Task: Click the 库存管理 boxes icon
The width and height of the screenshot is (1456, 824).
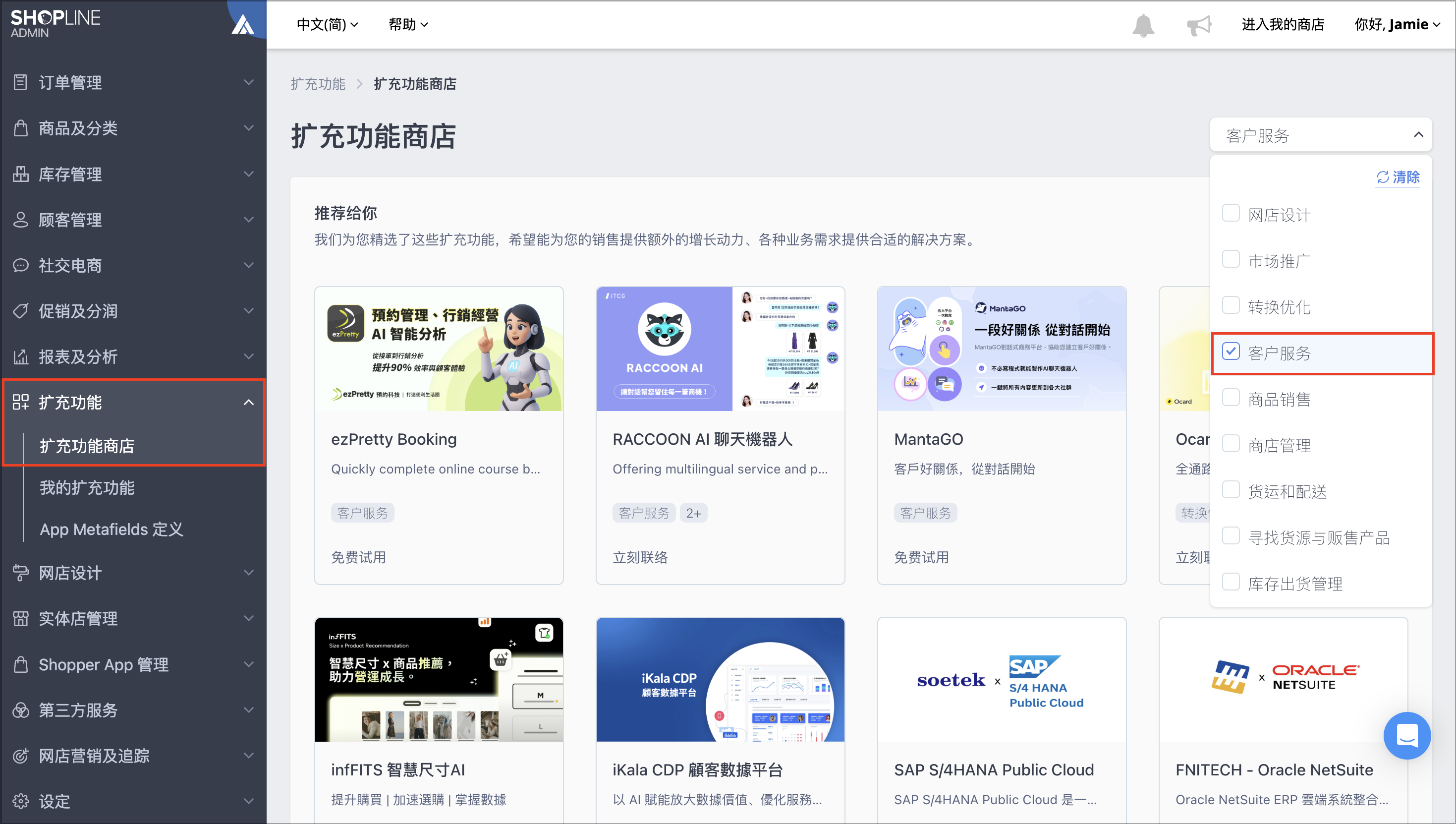Action: pyautogui.click(x=20, y=174)
